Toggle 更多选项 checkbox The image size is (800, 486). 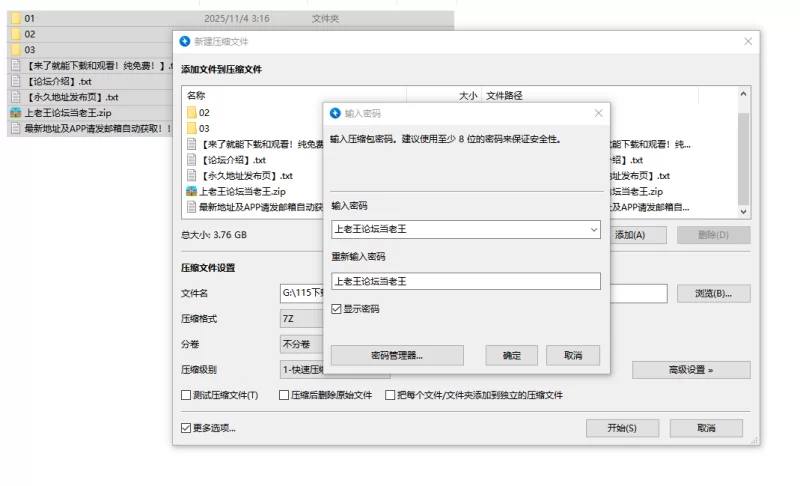[x=186, y=428]
